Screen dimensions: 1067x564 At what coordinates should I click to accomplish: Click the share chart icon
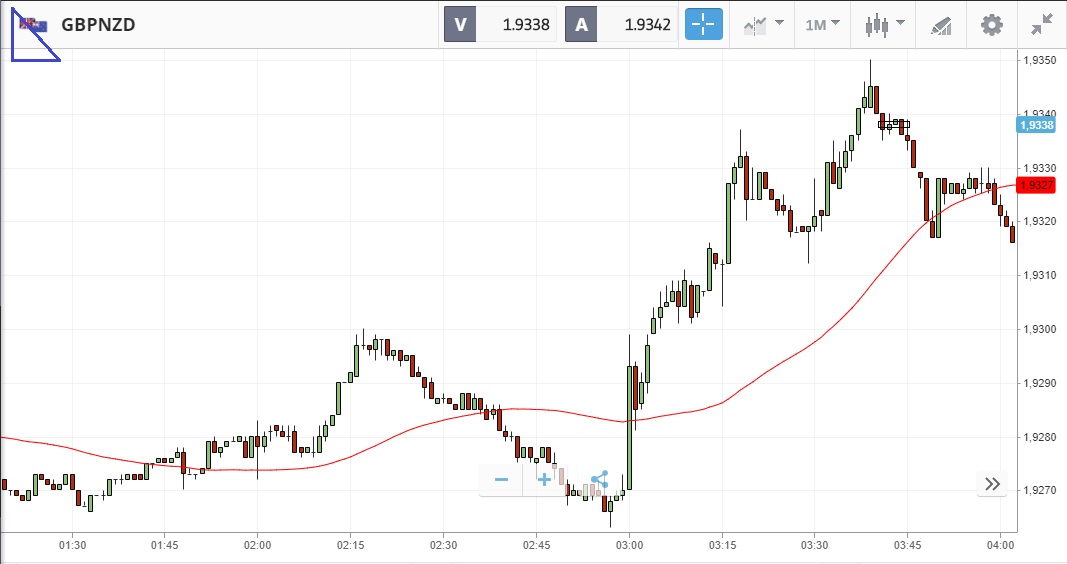598,481
